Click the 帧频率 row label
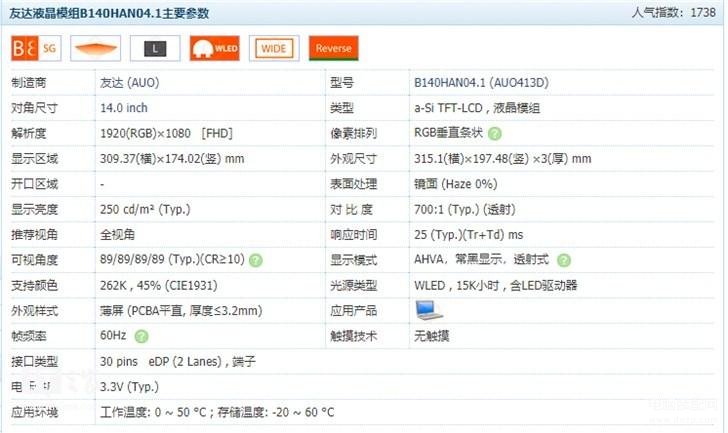 click(29, 336)
